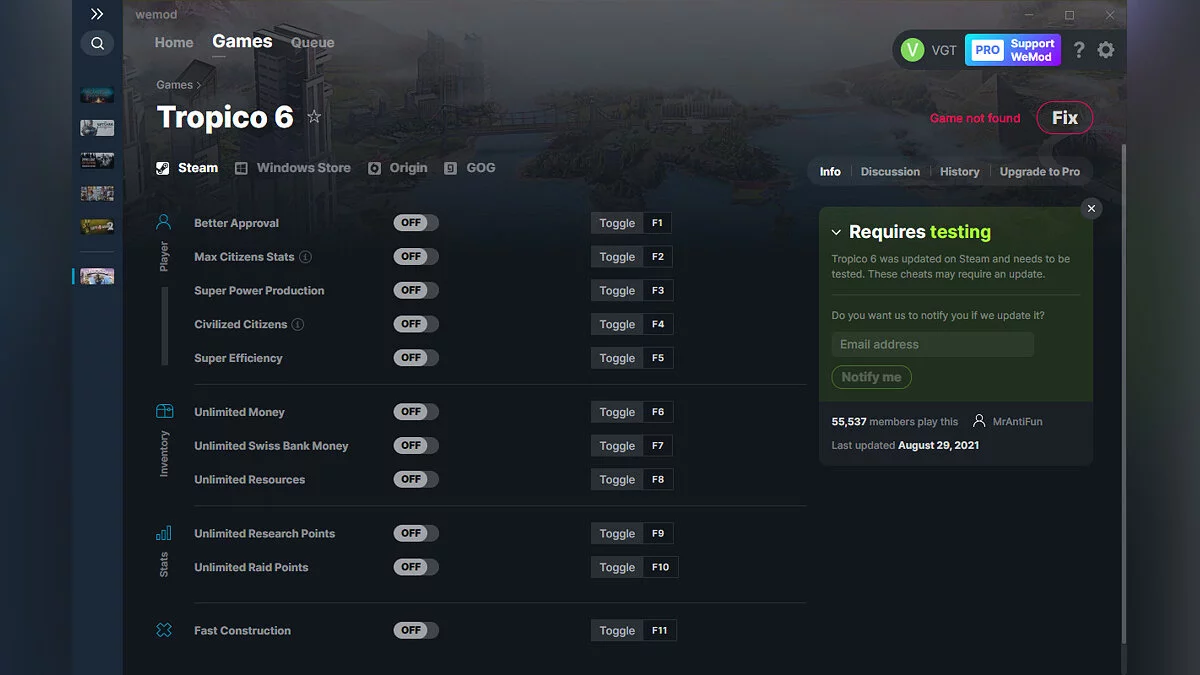Open settings gear icon
Viewport: 1200px width, 675px height.
(1106, 50)
